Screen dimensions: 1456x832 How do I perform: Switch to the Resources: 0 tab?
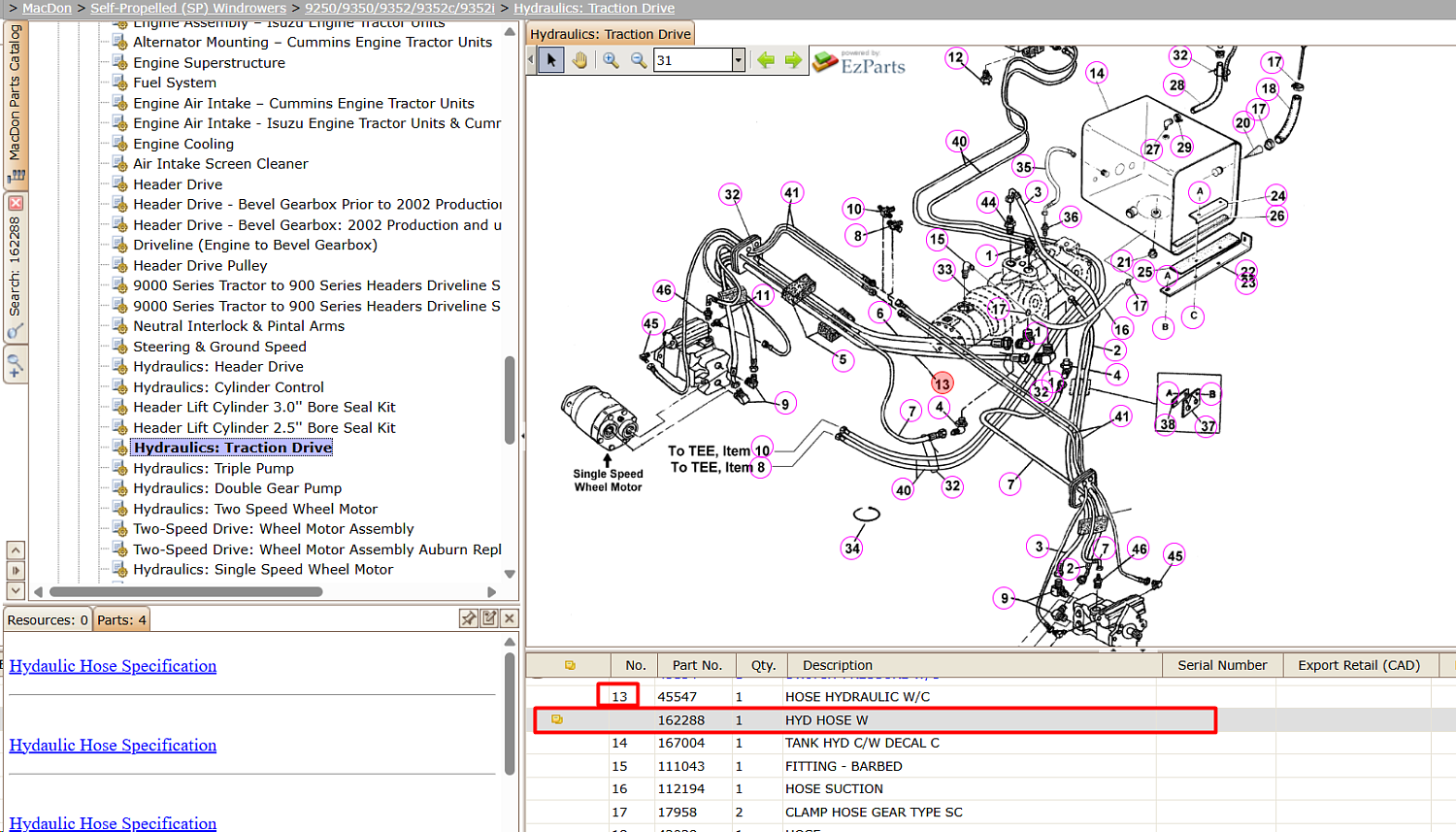coord(48,619)
